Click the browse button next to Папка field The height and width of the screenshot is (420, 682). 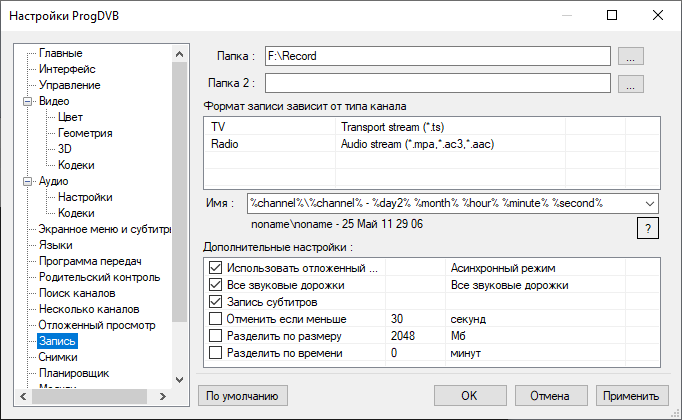(629, 56)
